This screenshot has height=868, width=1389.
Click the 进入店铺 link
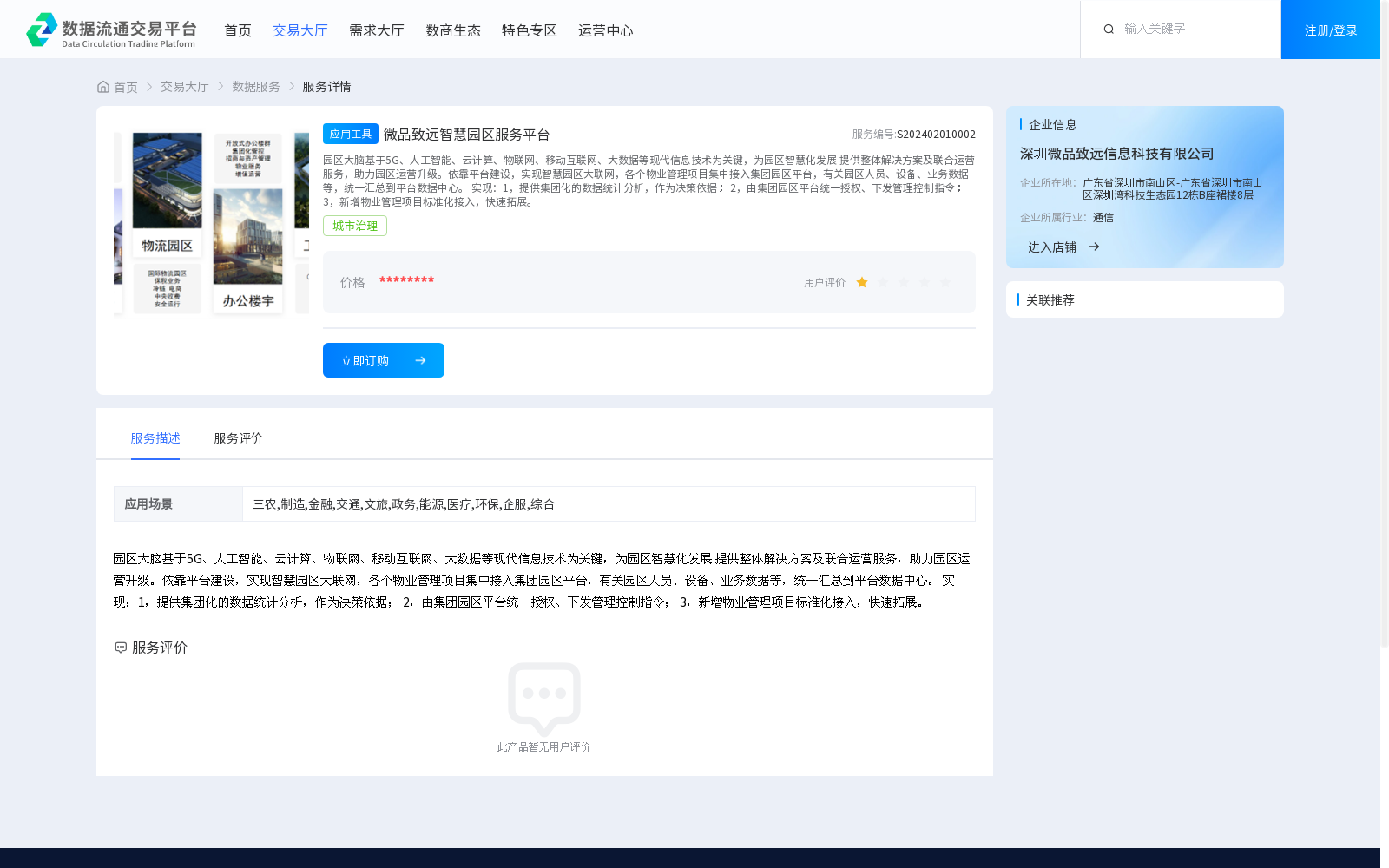pyautogui.click(x=1052, y=247)
